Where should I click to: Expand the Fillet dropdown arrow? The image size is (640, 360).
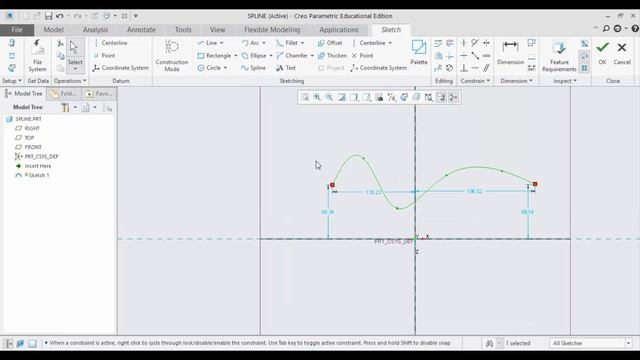click(x=302, y=43)
